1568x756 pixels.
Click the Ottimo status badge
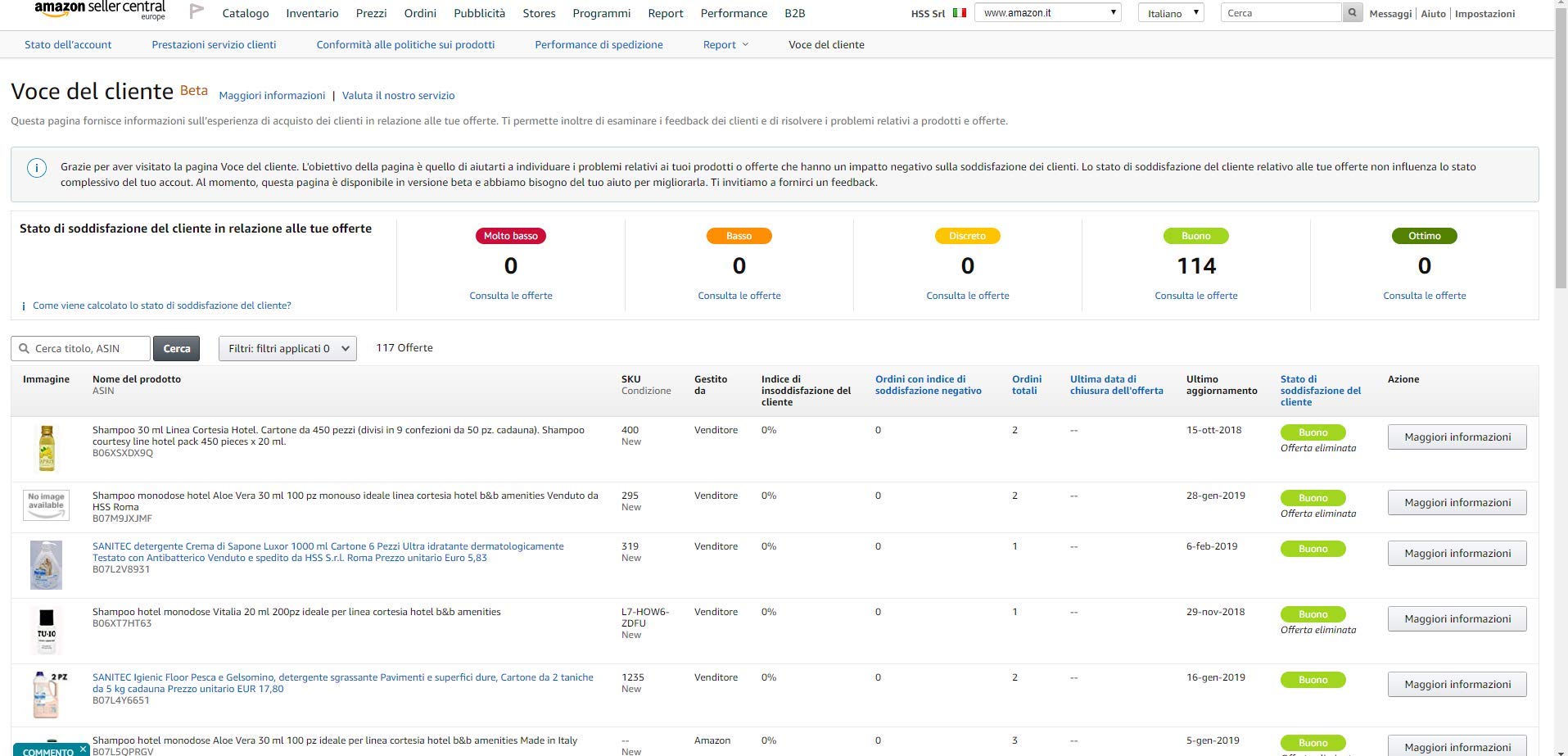[1425, 236]
